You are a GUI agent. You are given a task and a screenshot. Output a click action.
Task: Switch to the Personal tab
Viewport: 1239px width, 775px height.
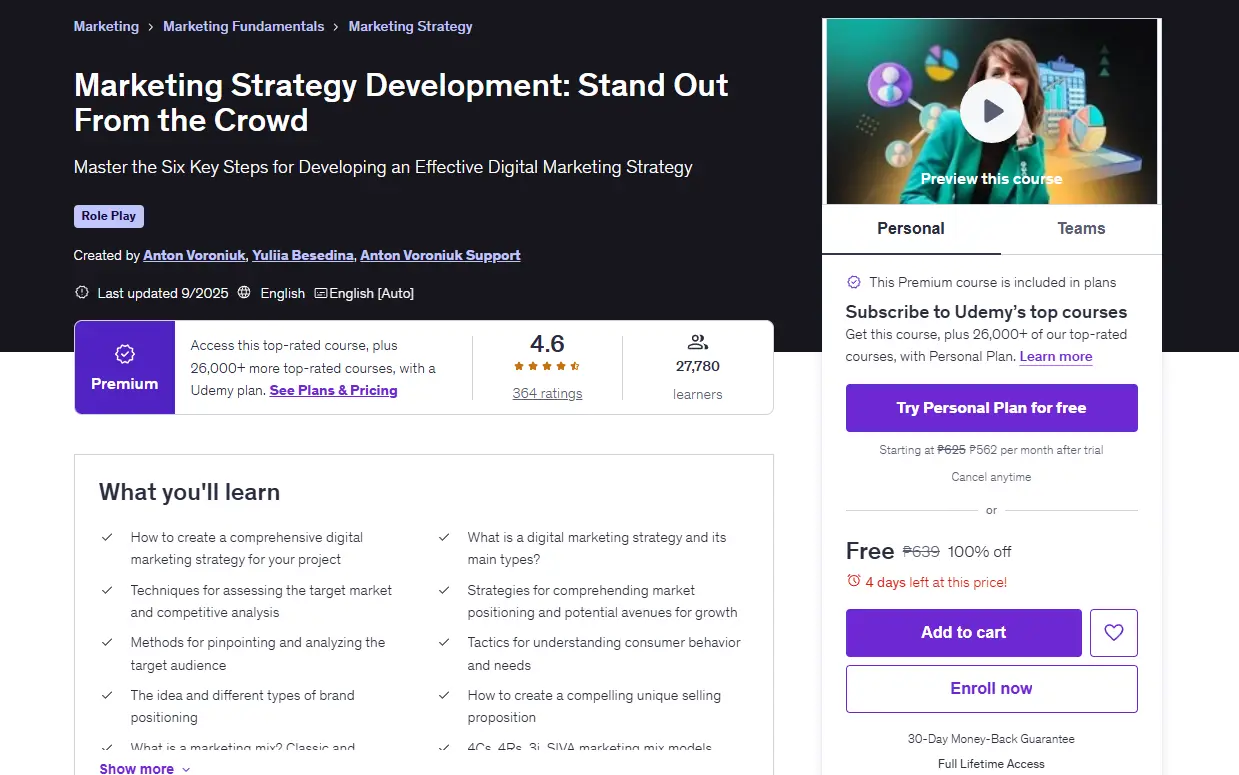(911, 229)
